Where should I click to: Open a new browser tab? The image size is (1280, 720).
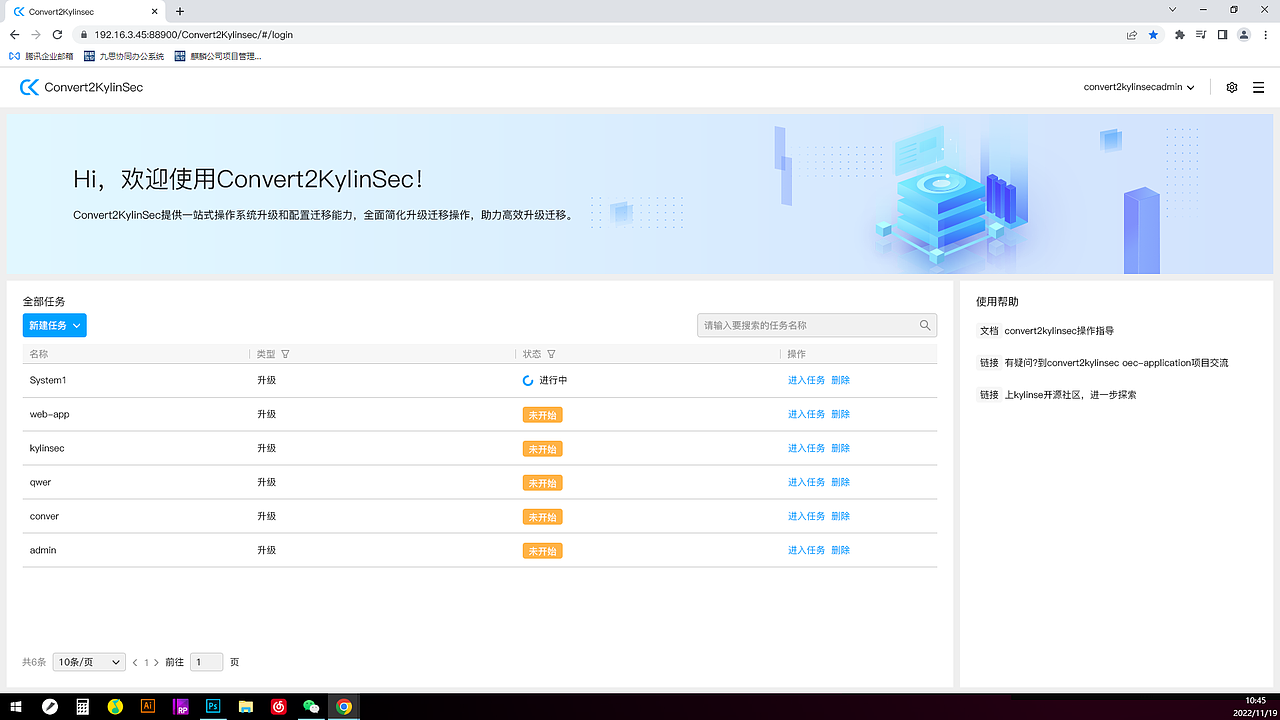coord(180,11)
